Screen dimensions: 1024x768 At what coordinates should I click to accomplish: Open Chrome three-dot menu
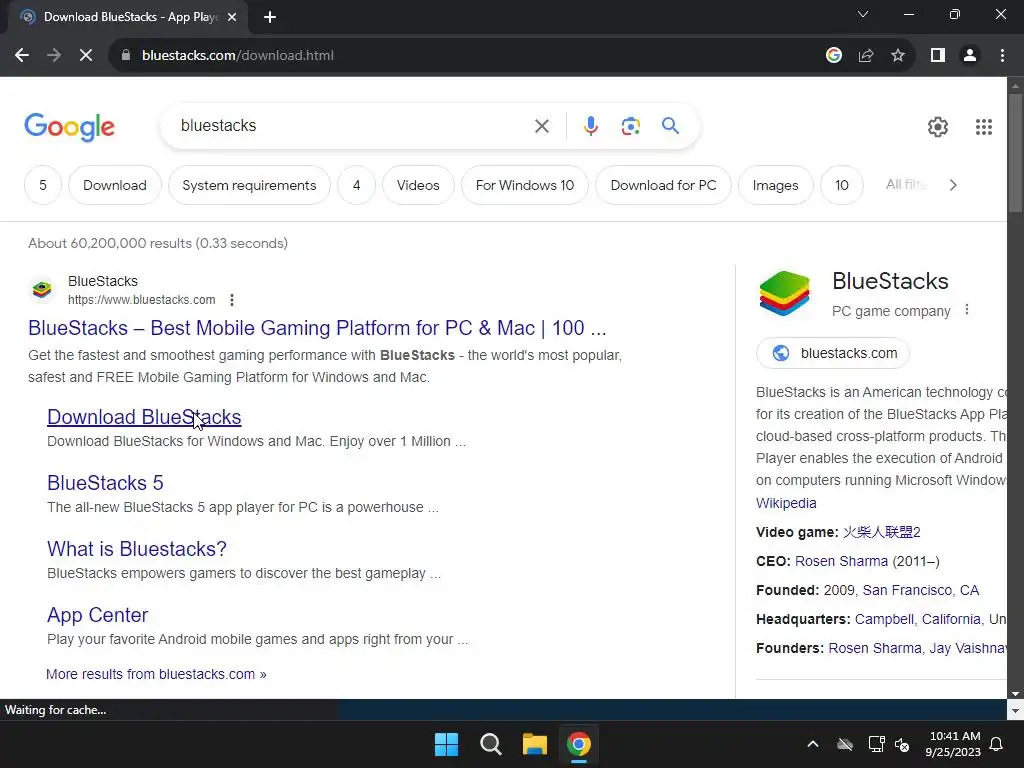tap(1002, 56)
